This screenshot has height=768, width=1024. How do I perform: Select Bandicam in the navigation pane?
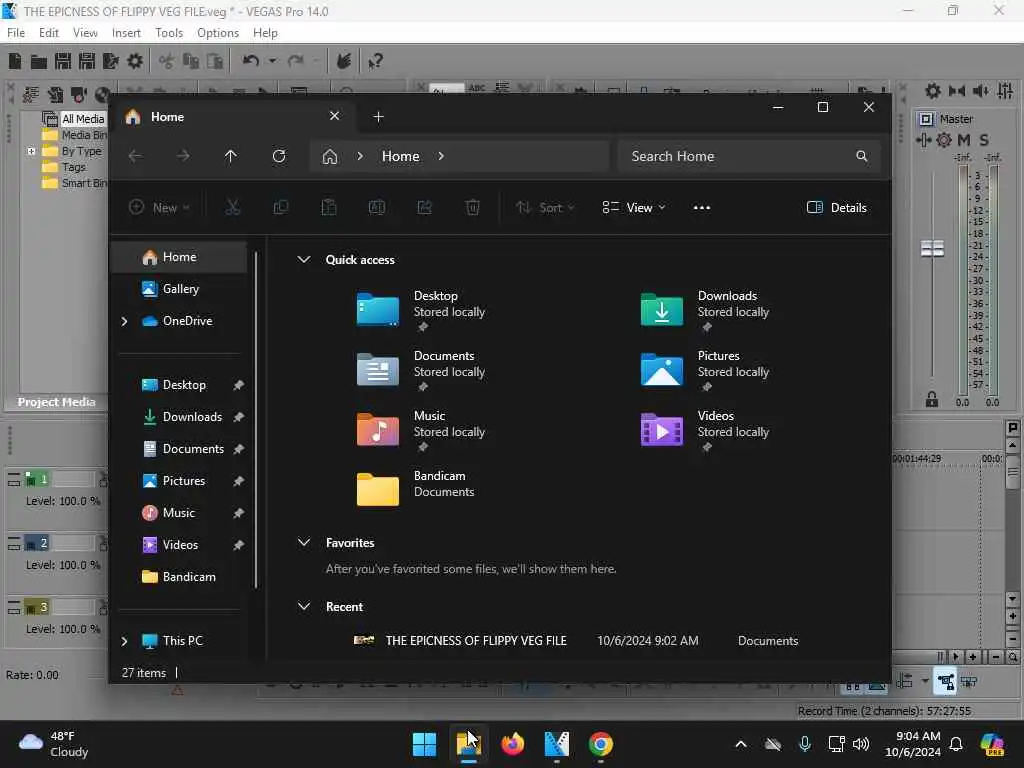180,577
